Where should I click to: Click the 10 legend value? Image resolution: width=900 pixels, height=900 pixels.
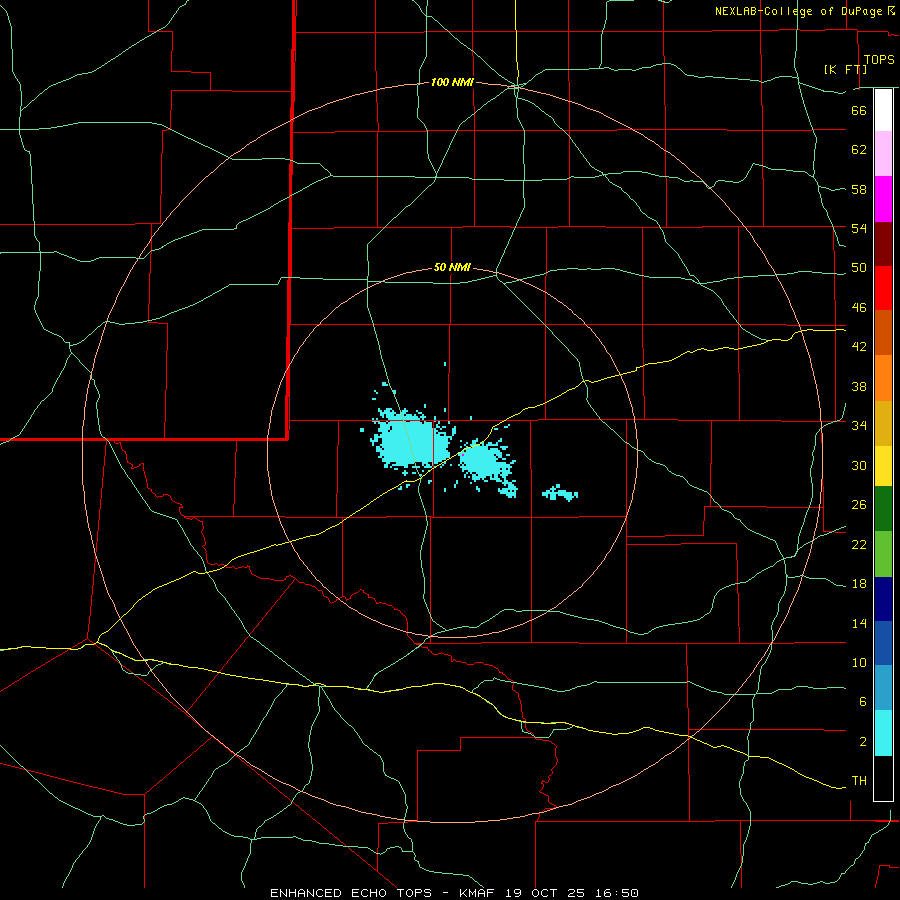pos(859,662)
